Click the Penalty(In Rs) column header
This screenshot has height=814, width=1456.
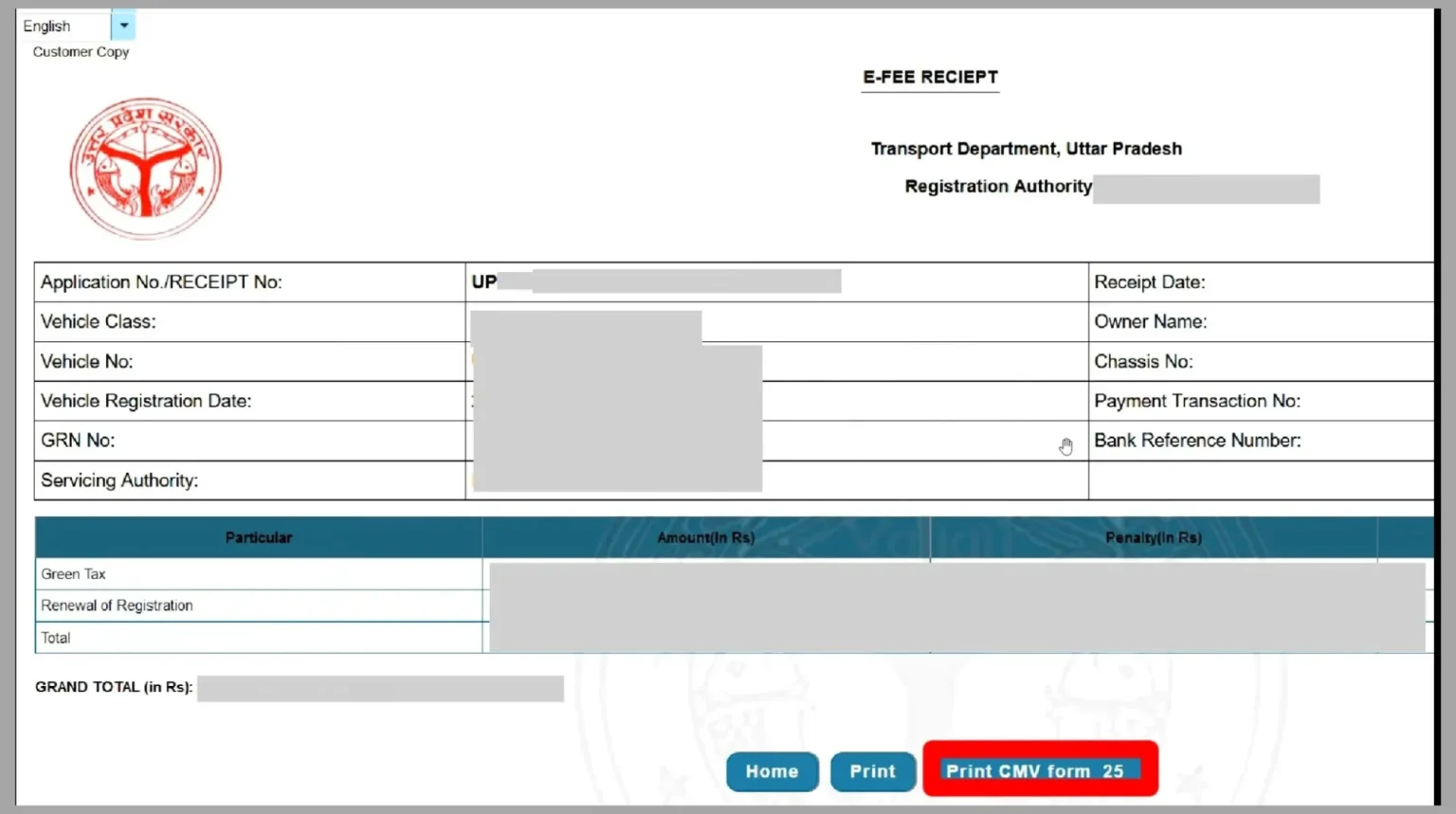1153,537
